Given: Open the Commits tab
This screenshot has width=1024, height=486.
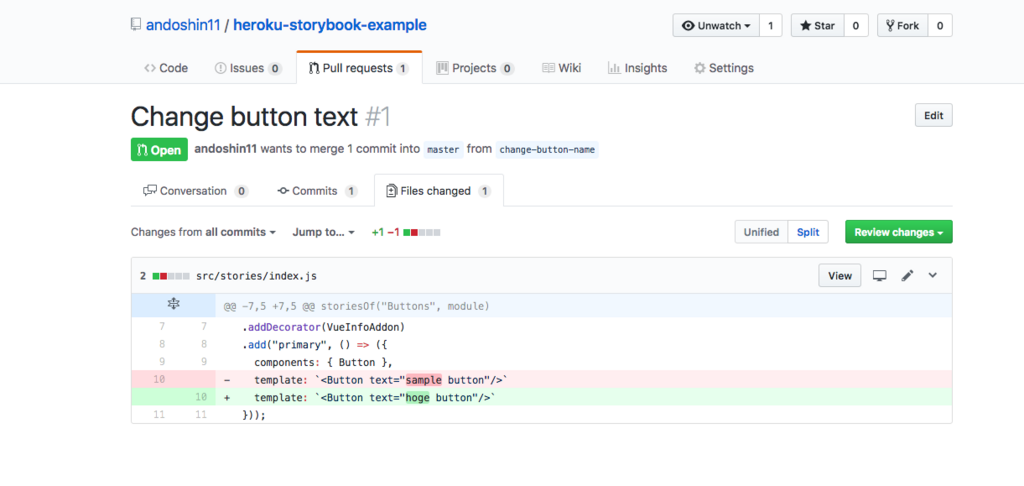Looking at the screenshot, I should (x=317, y=191).
